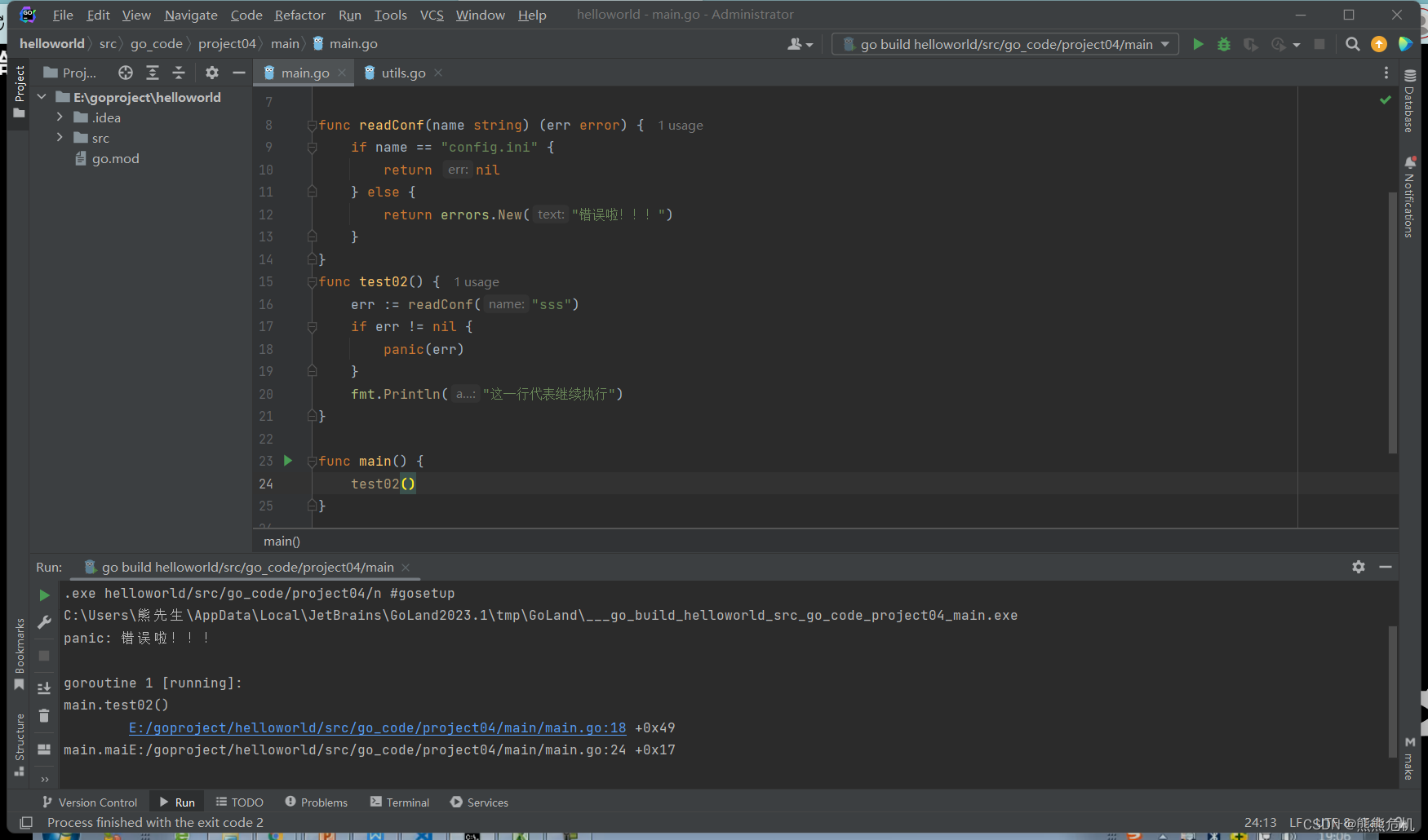Switch to the utils.go tab
This screenshot has width=1428, height=840.
[403, 73]
